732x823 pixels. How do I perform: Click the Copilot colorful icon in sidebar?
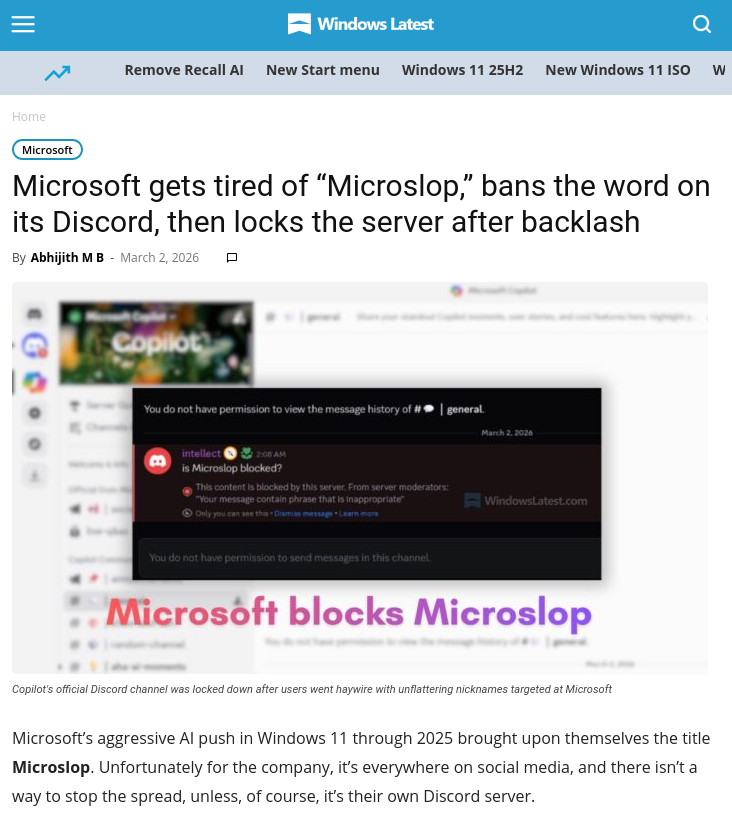[x=35, y=382]
